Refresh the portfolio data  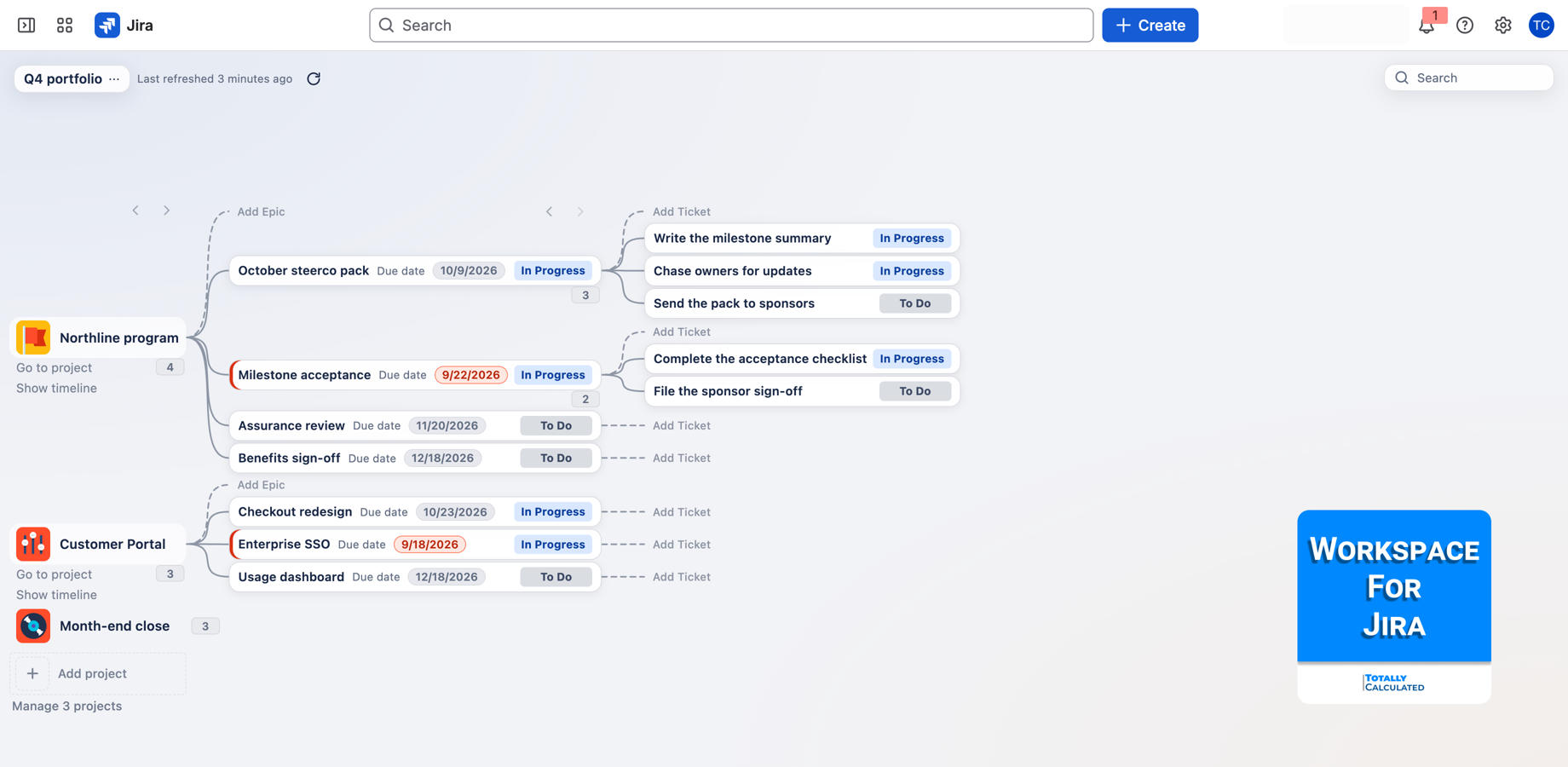tap(314, 78)
